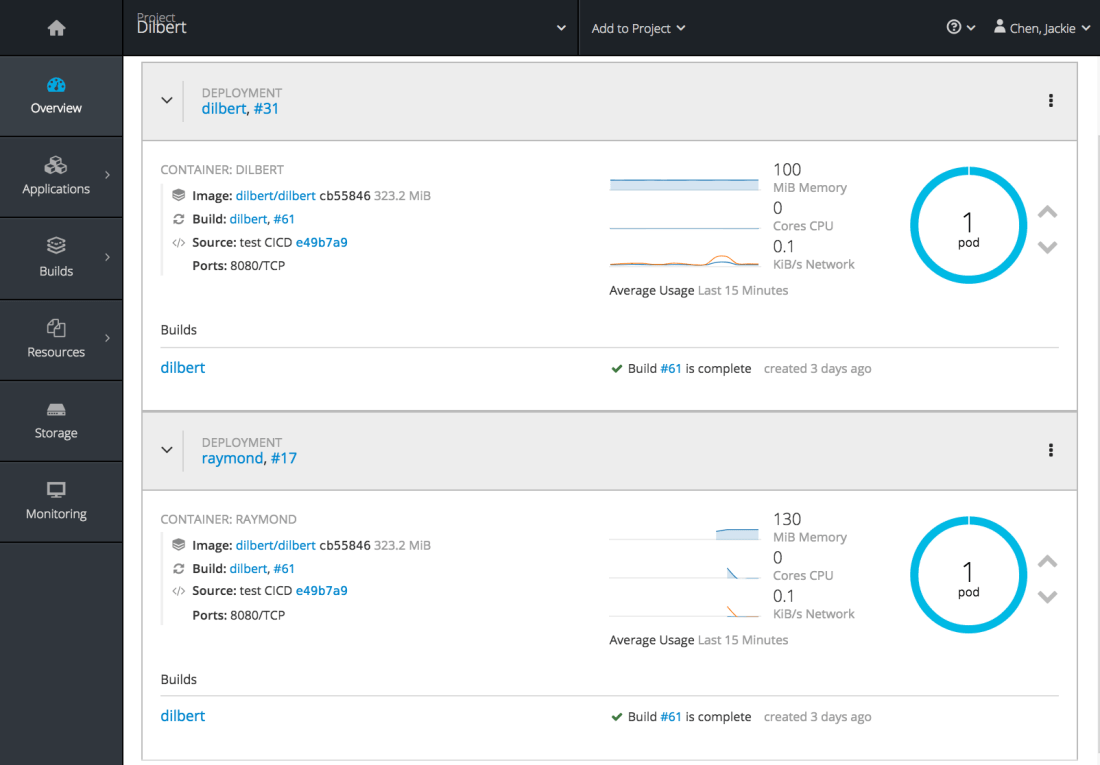Expand the Applications menu
Screen dimensions: 1100x765
point(56,175)
